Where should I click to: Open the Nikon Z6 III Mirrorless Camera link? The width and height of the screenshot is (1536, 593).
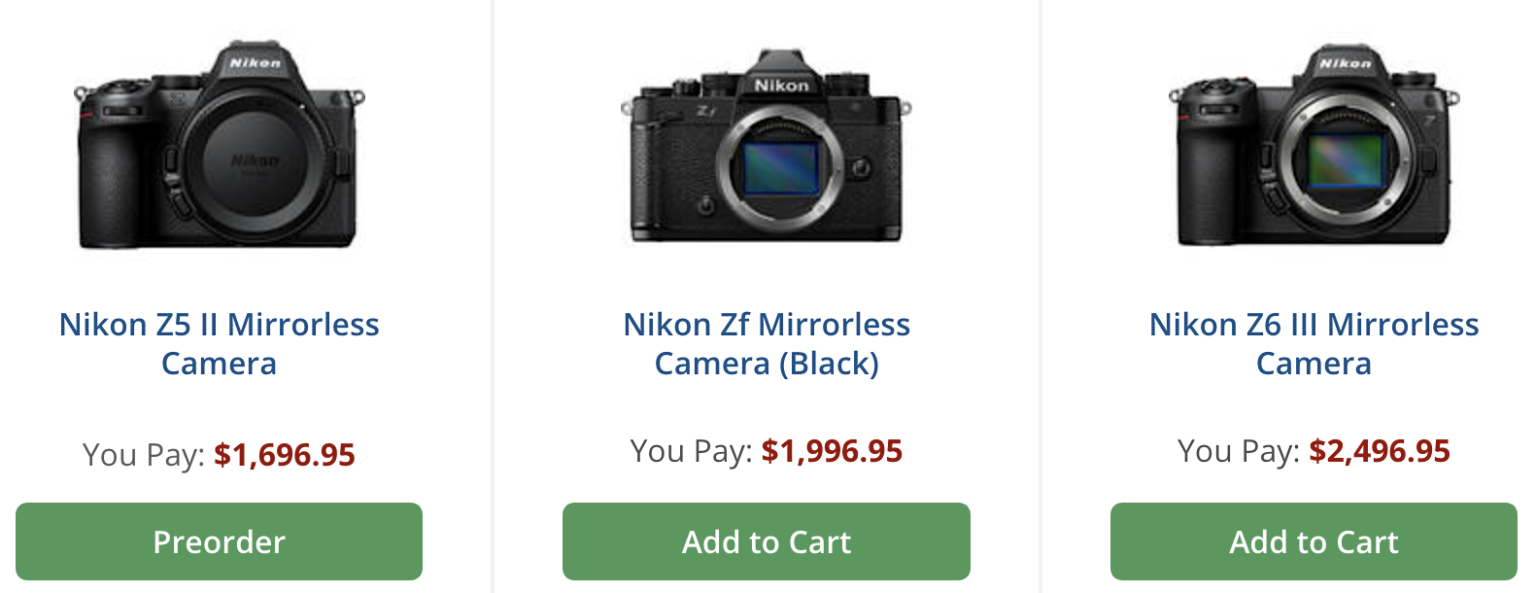[x=1313, y=343]
